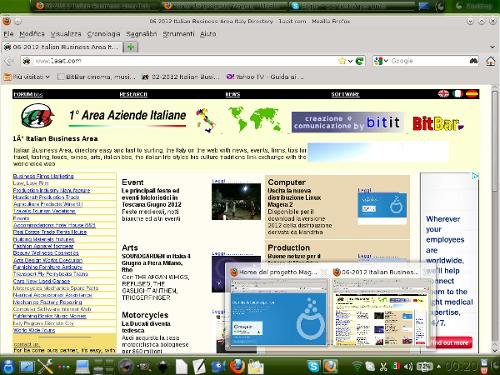
Task: Expand hidden tray icons arrow
Action: tap(439, 367)
